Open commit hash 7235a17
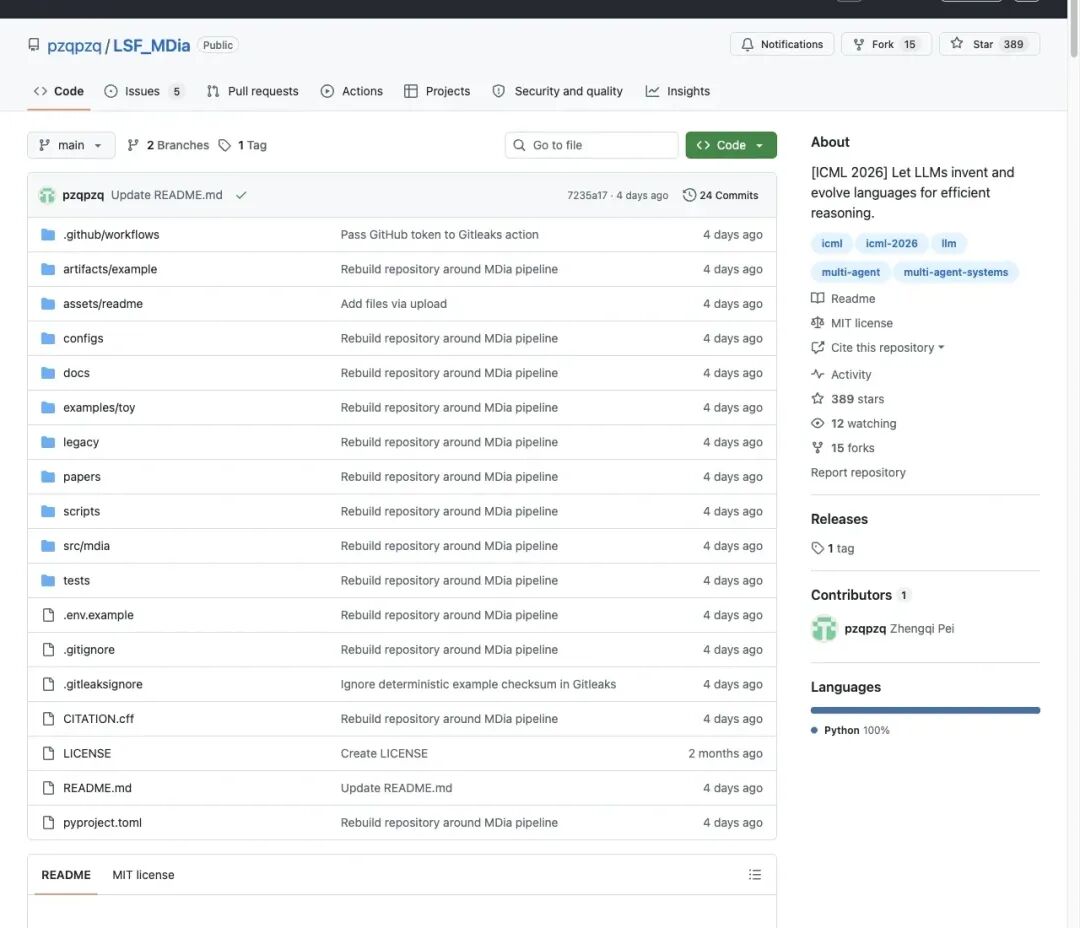The height and width of the screenshot is (928, 1080). coord(587,196)
